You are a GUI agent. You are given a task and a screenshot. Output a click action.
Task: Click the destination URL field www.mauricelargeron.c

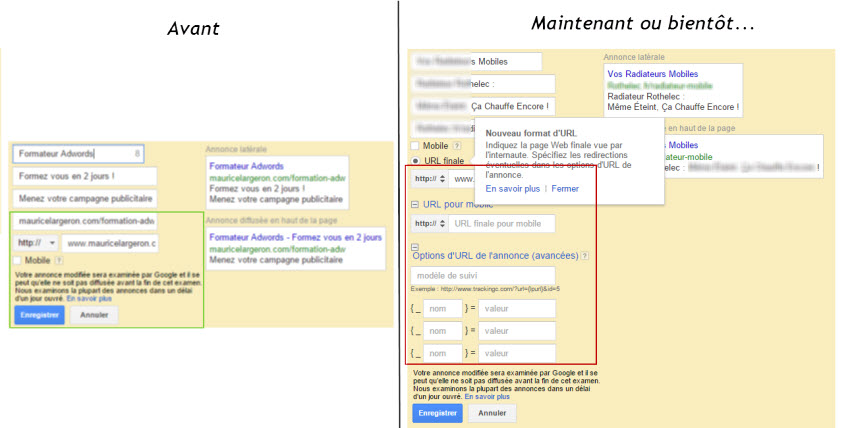coord(110,243)
